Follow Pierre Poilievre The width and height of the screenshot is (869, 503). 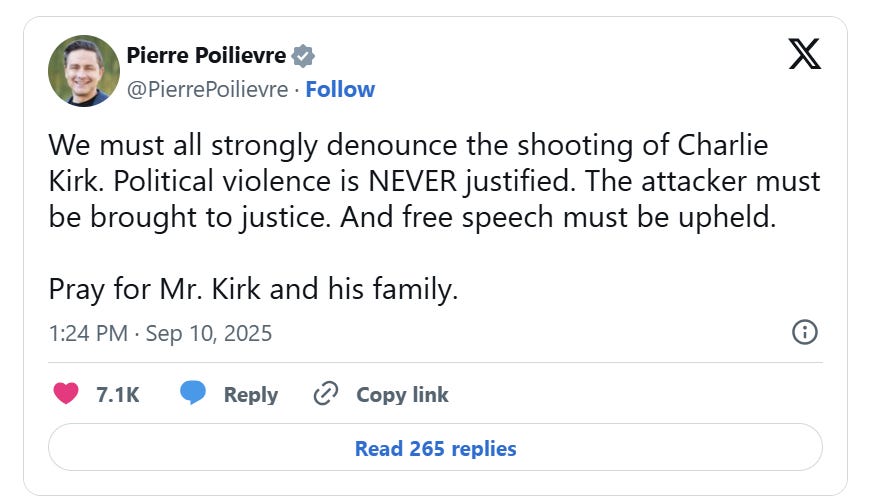pyautogui.click(x=340, y=89)
